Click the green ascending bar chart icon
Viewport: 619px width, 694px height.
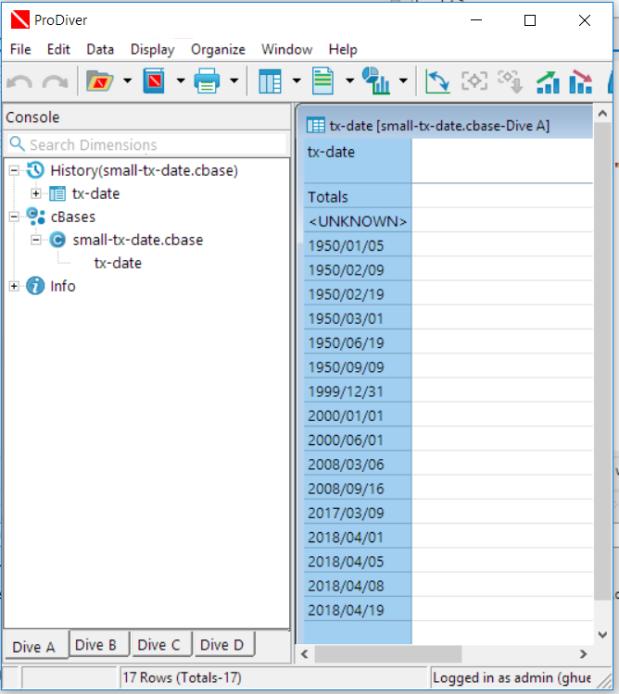click(x=547, y=81)
